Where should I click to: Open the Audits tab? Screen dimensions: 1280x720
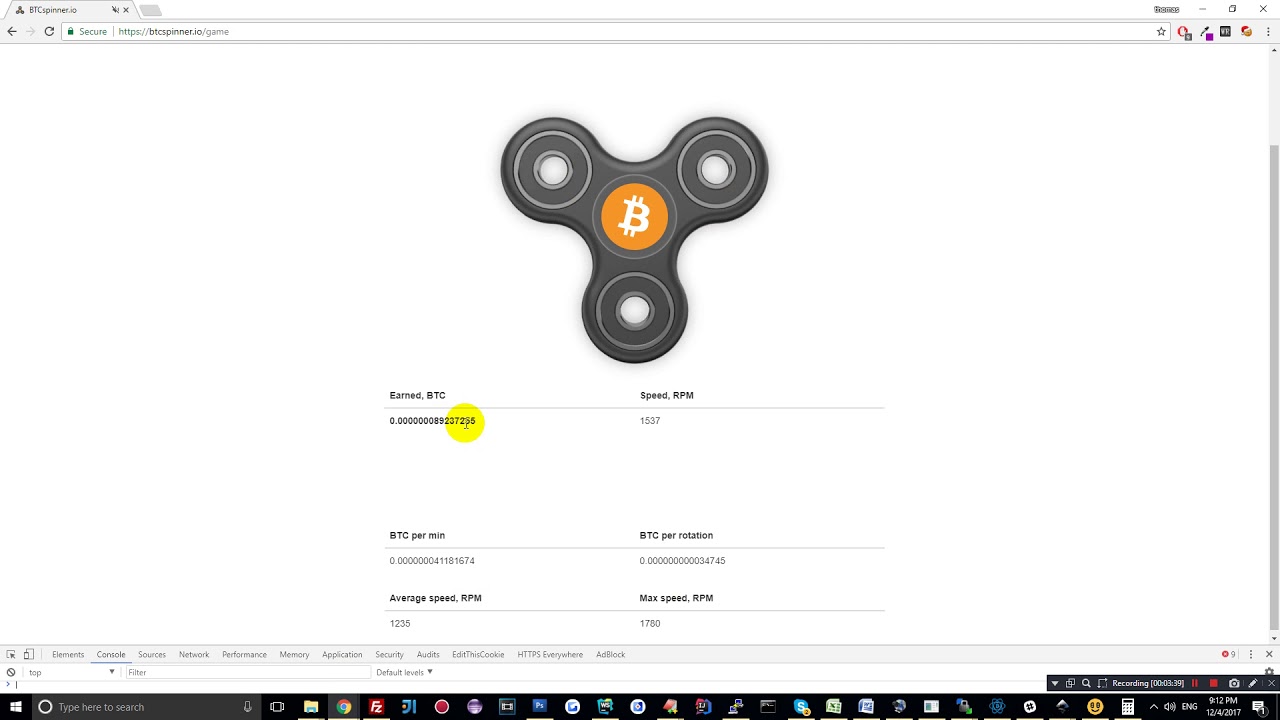click(428, 655)
